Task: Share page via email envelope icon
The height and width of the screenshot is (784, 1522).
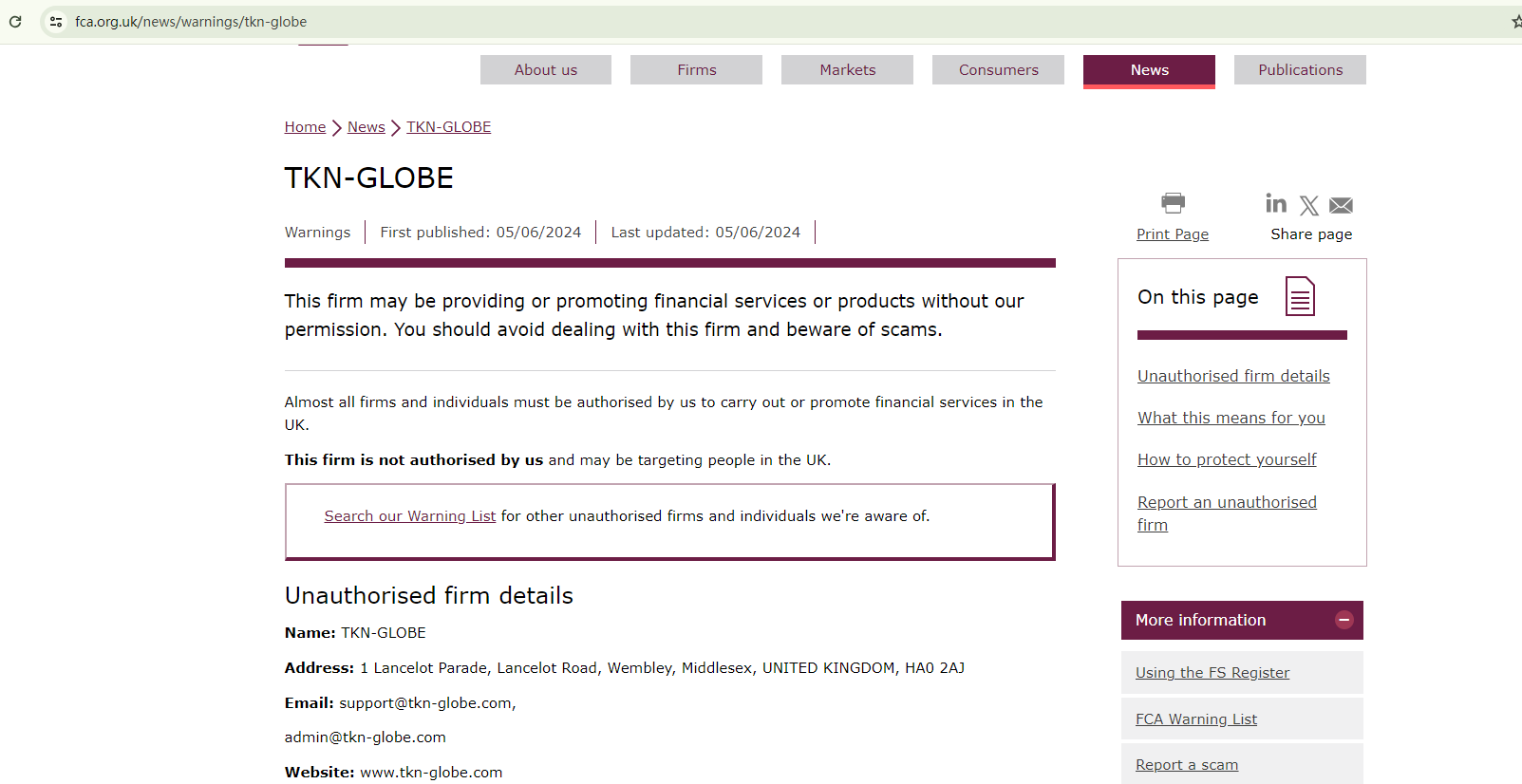Action: coord(1341,205)
